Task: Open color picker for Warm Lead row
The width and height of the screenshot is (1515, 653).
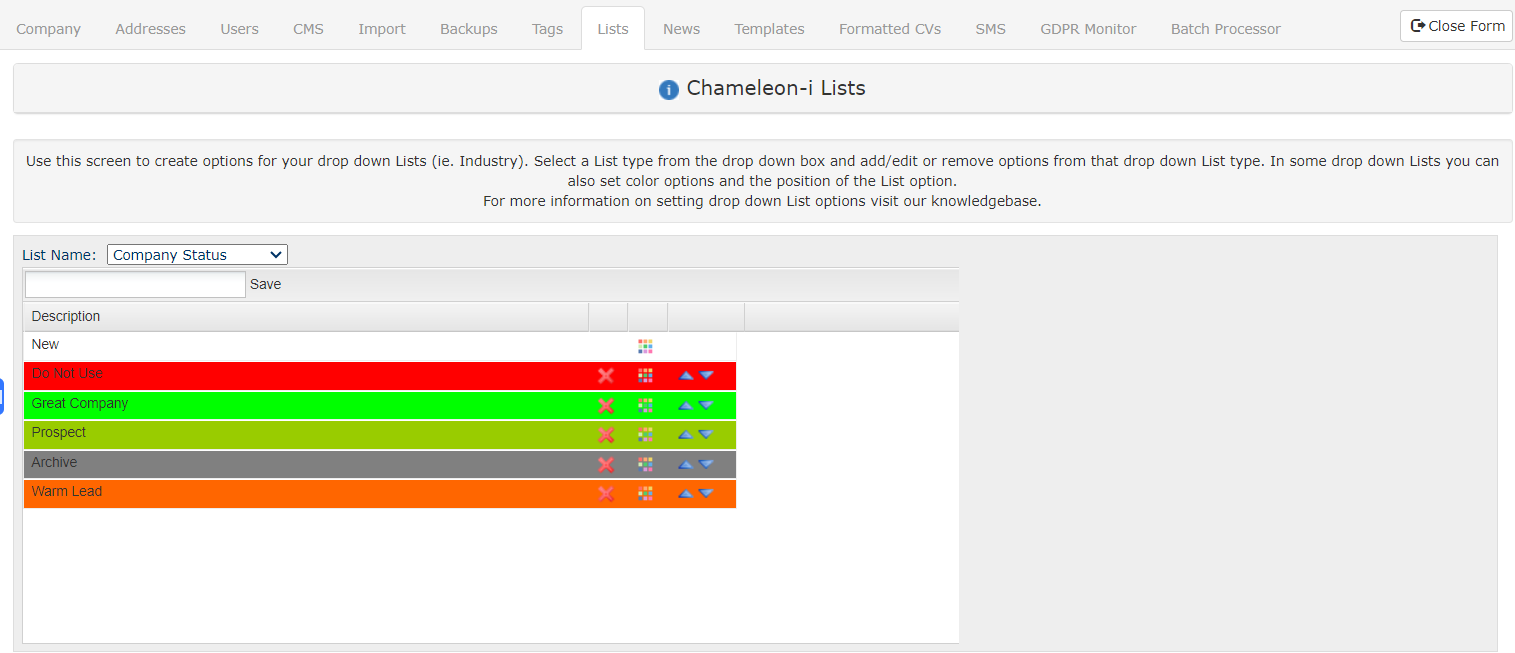Action: click(x=645, y=494)
